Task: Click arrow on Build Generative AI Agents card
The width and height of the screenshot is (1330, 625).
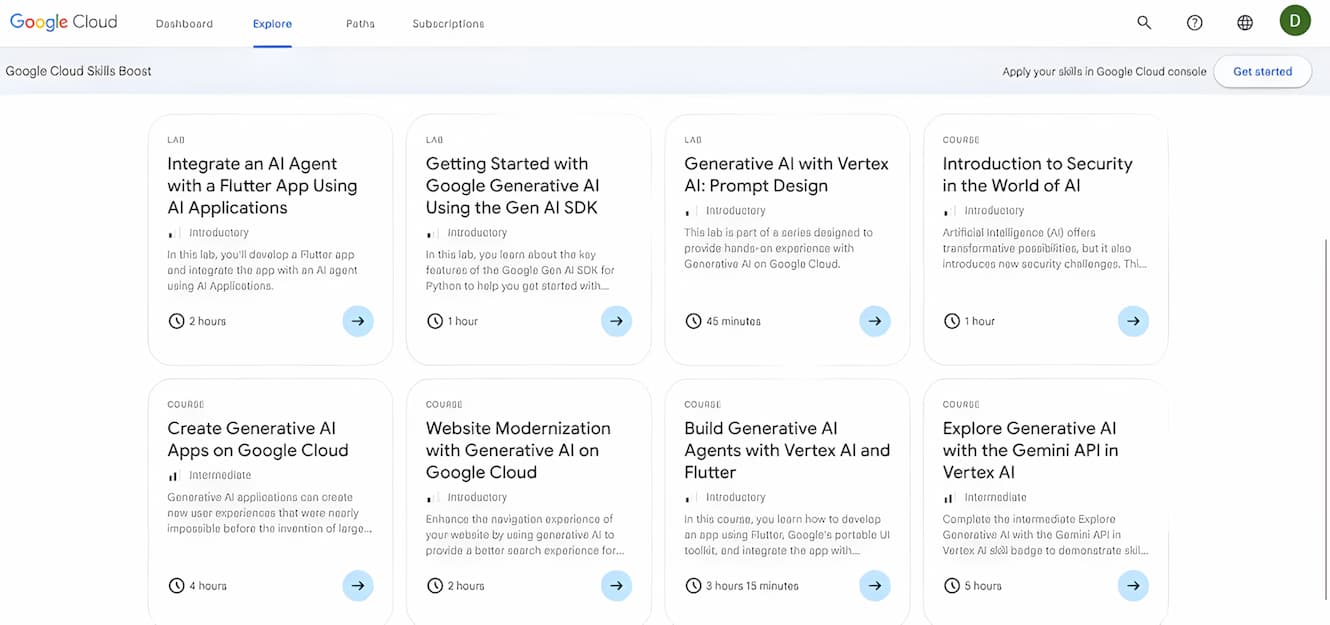Action: coord(875,586)
